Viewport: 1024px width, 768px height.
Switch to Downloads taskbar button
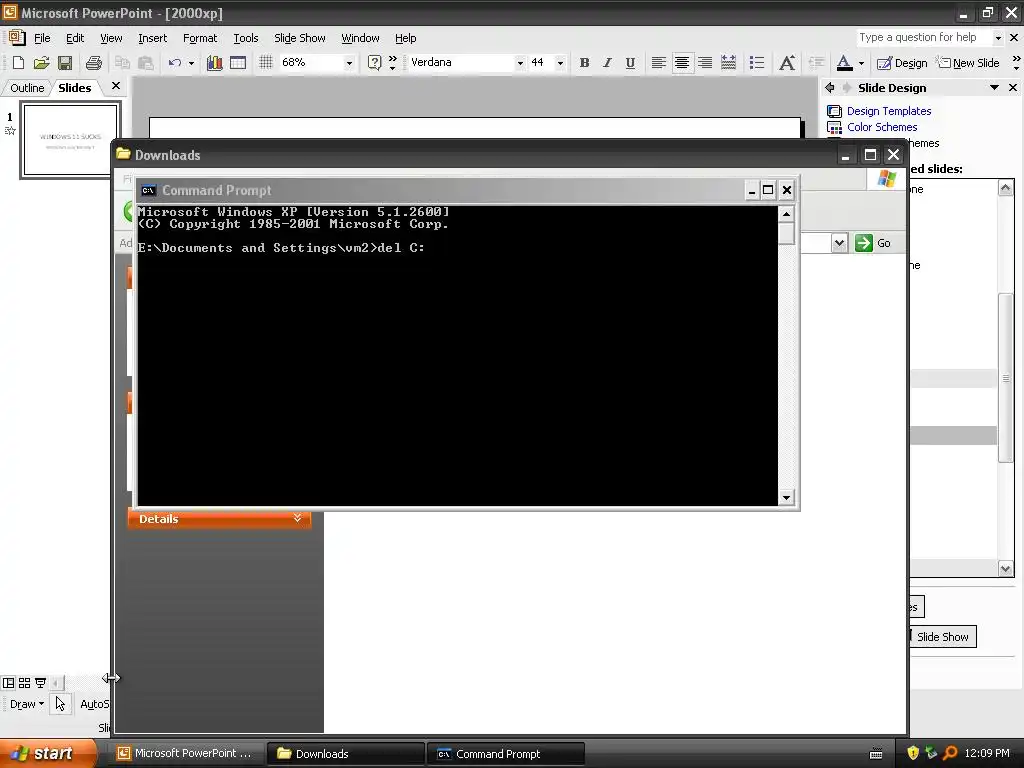tap(346, 754)
